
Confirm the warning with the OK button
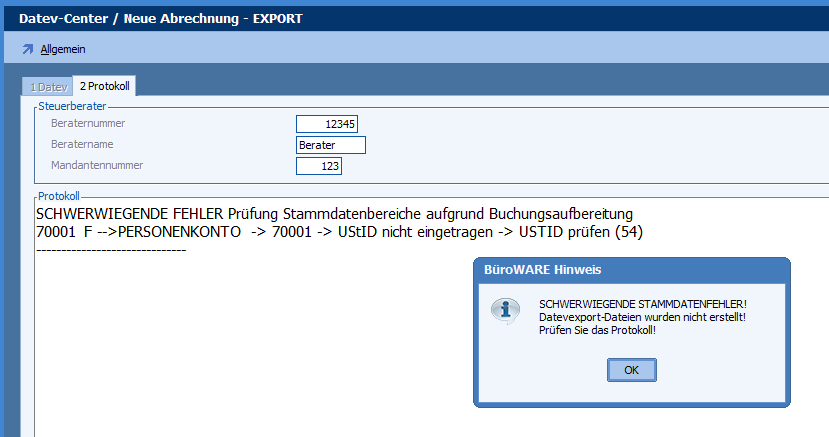click(631, 370)
